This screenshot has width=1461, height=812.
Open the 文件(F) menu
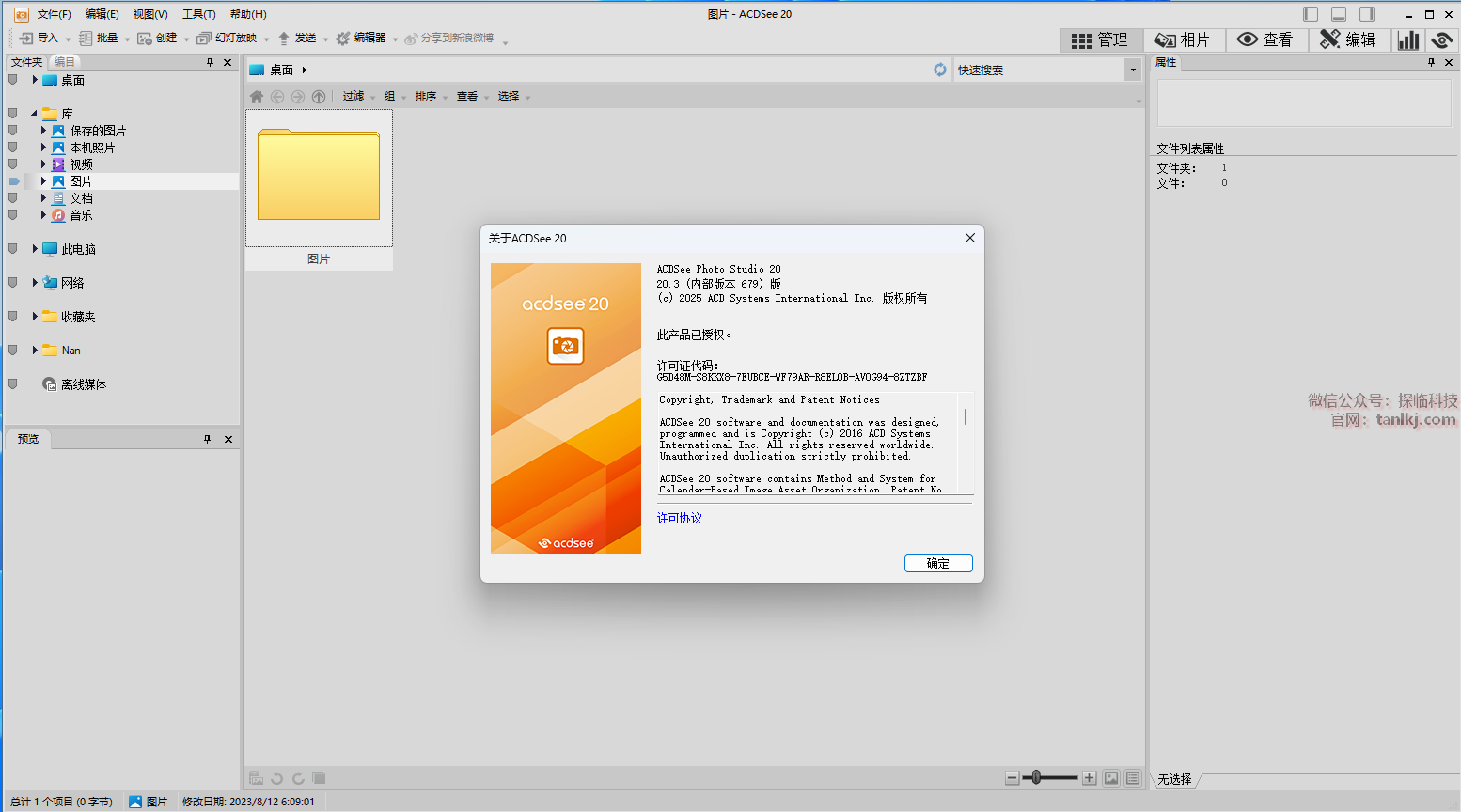55,14
